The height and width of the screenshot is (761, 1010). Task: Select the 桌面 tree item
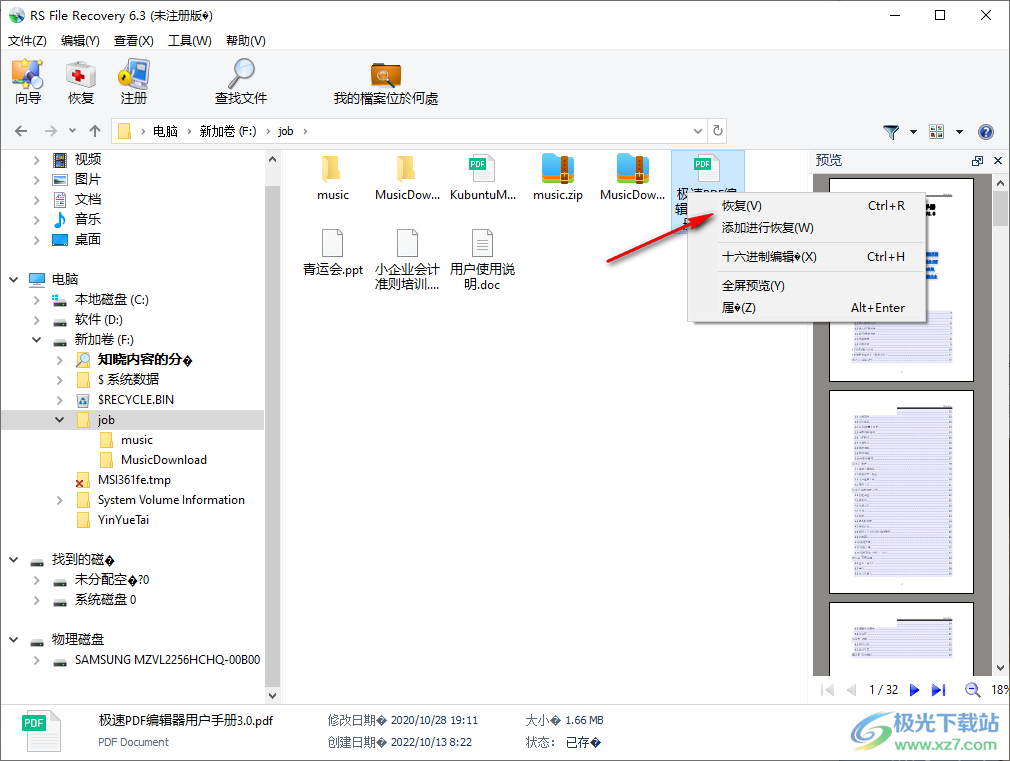(87, 240)
